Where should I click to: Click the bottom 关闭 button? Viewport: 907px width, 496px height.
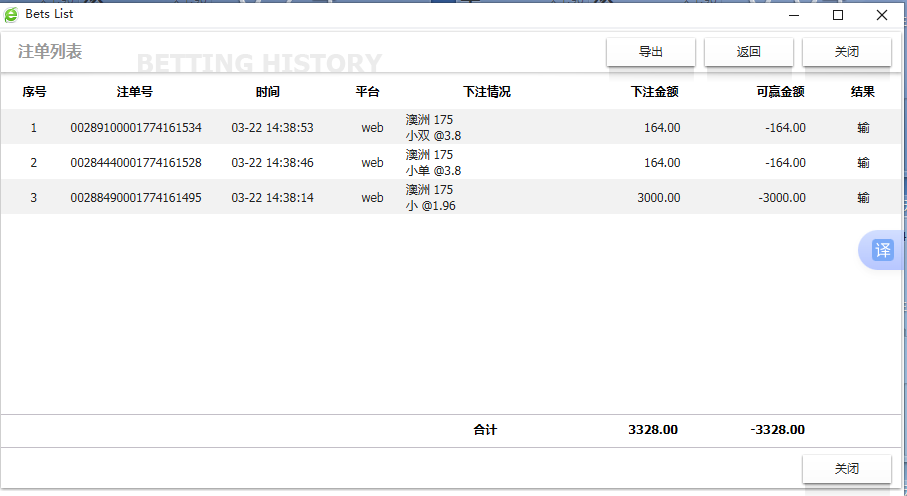coord(847,469)
